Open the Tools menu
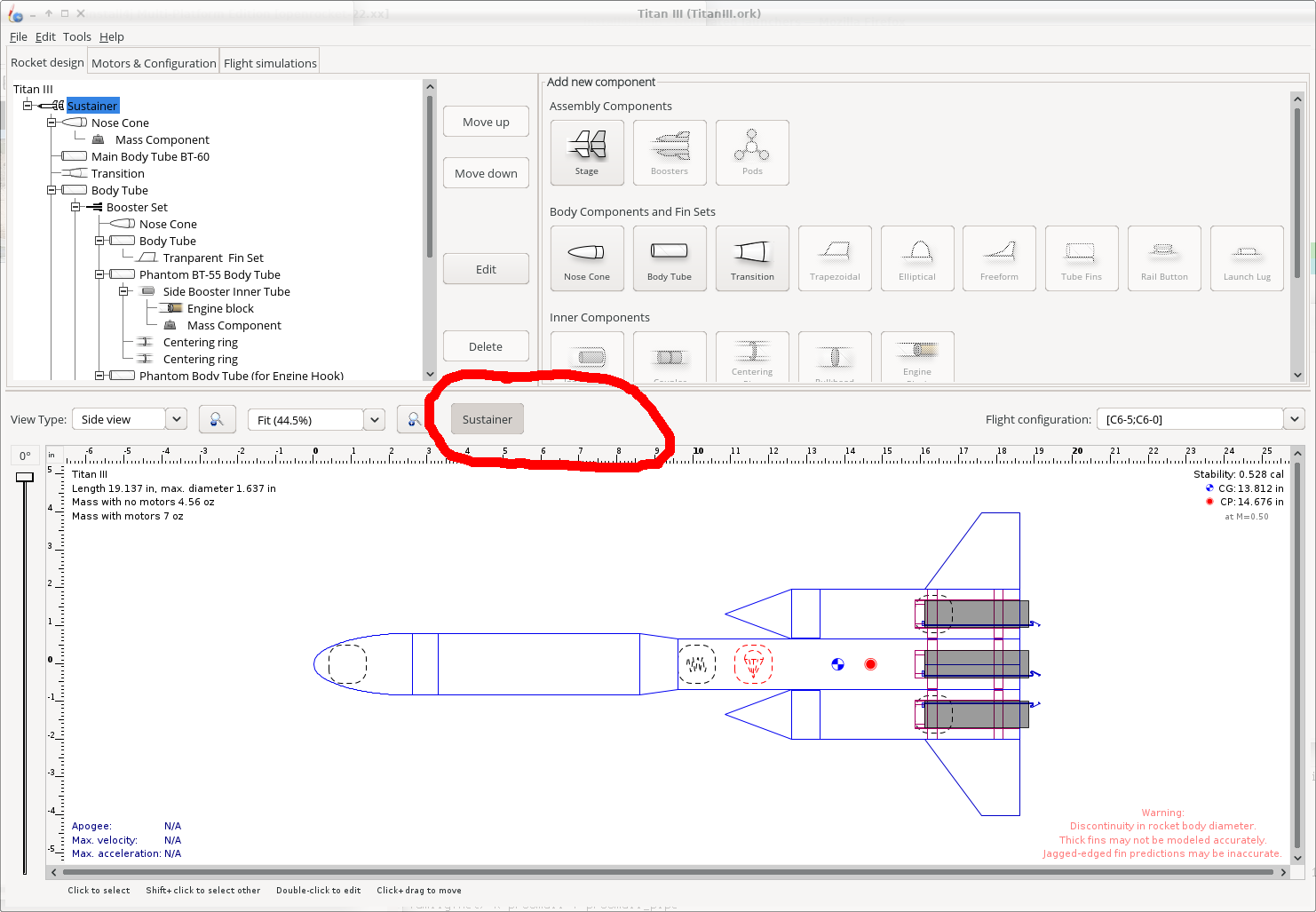1316x912 pixels. [76, 36]
